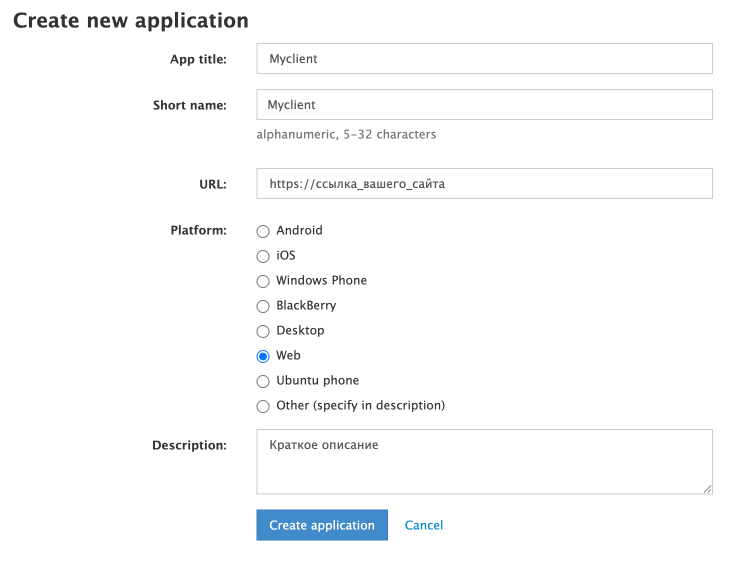This screenshot has height=566, width=743.
Task: Select Desktop as the platform
Action: coord(263,331)
